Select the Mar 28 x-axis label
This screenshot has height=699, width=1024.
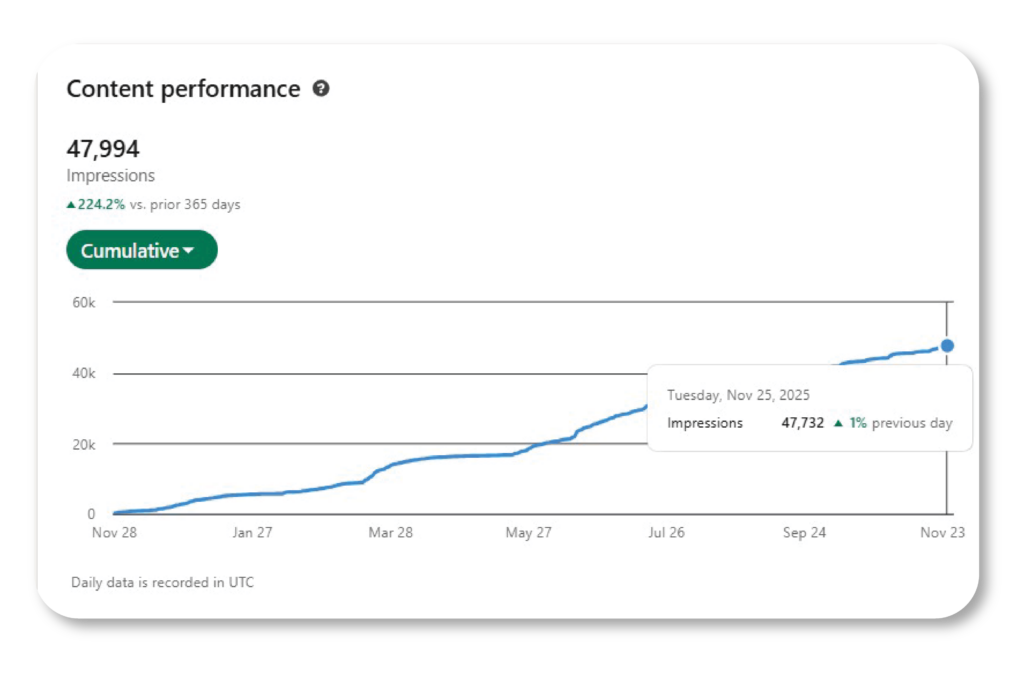coord(390,533)
